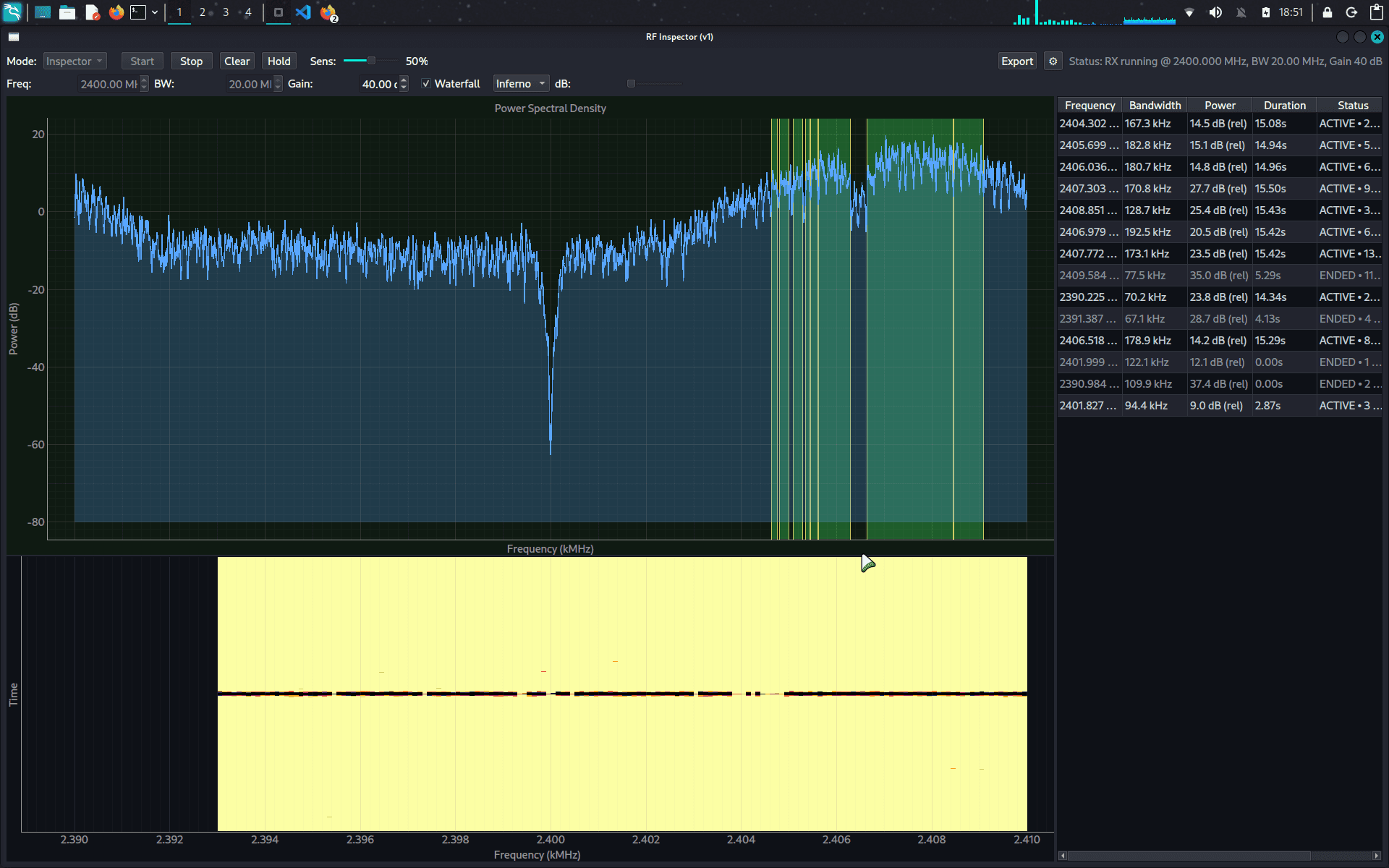Switch to workspace 3
1389x868 pixels.
226,12
